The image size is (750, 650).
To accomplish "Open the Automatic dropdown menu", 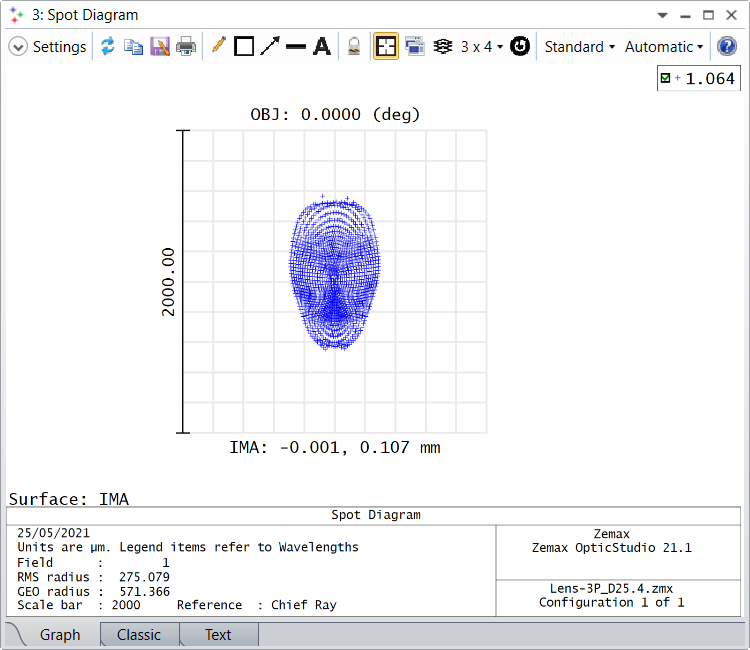I will tap(664, 47).
